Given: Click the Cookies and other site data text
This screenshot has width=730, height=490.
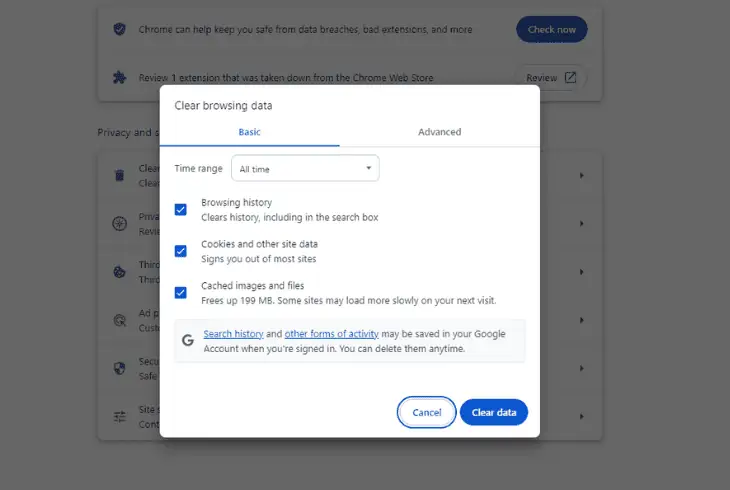Looking at the screenshot, I should click(259, 244).
